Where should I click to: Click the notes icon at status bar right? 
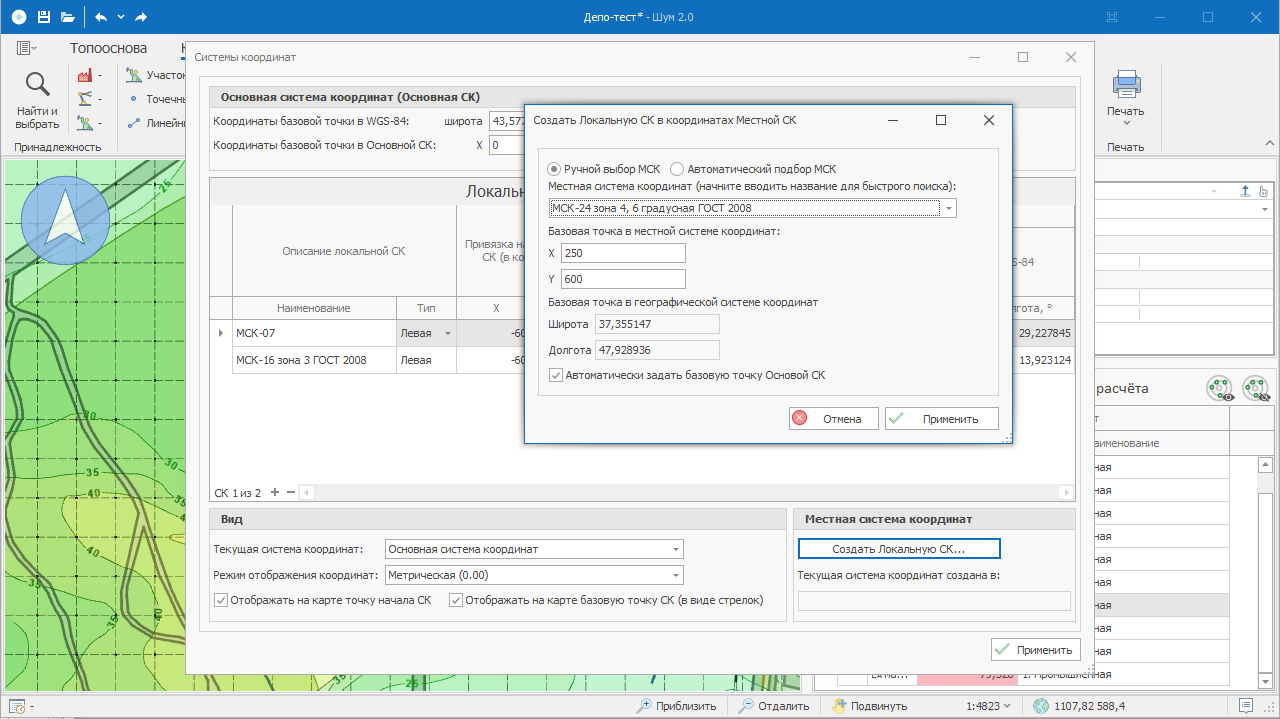pyautogui.click(x=1245, y=706)
